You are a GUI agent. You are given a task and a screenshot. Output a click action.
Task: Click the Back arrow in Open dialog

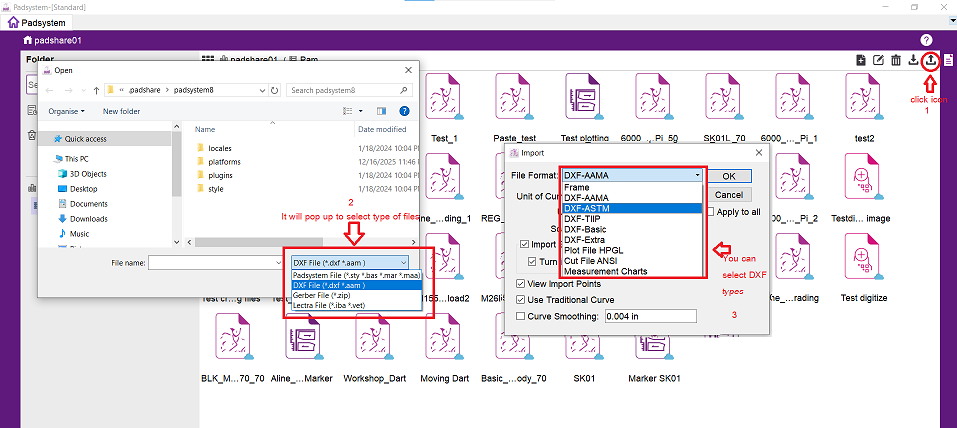[50, 90]
